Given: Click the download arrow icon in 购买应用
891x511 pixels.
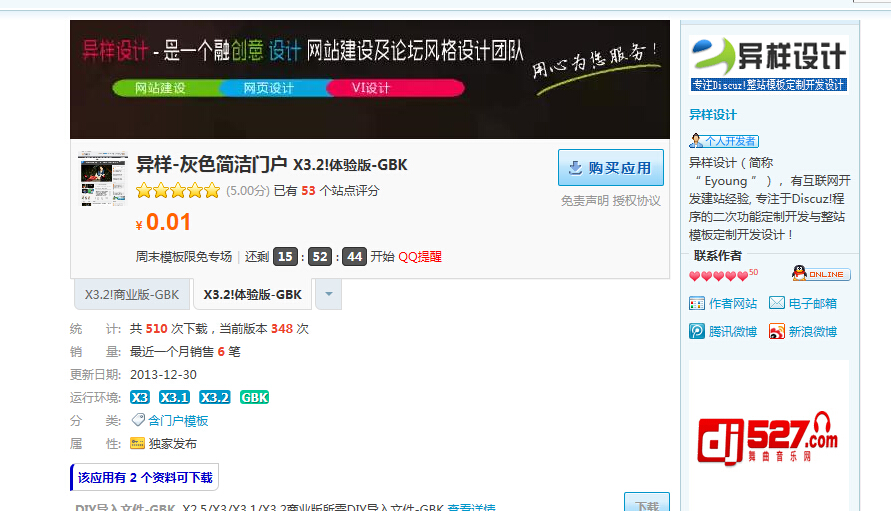Looking at the screenshot, I should [x=575, y=168].
